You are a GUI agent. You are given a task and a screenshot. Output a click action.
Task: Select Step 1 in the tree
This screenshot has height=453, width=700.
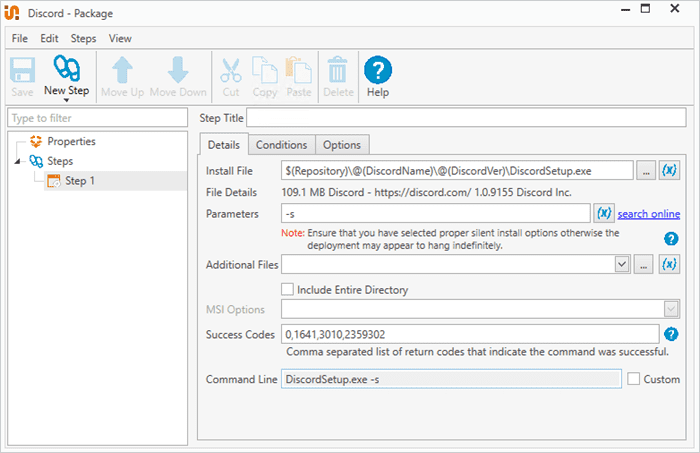click(116, 181)
